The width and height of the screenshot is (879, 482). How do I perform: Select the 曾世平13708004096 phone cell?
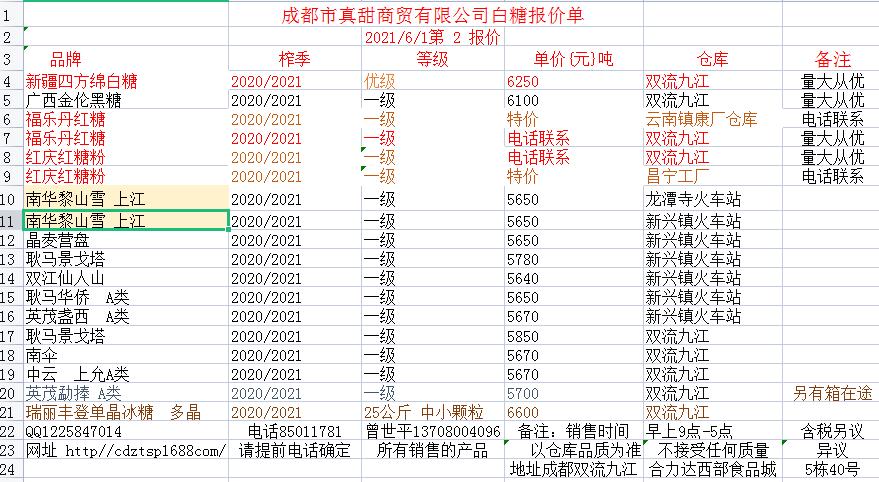(x=433, y=431)
